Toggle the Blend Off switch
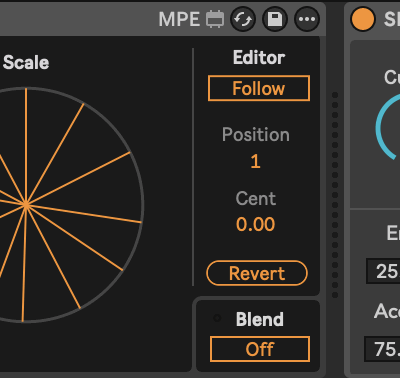This screenshot has height=378, width=400. tap(260, 349)
